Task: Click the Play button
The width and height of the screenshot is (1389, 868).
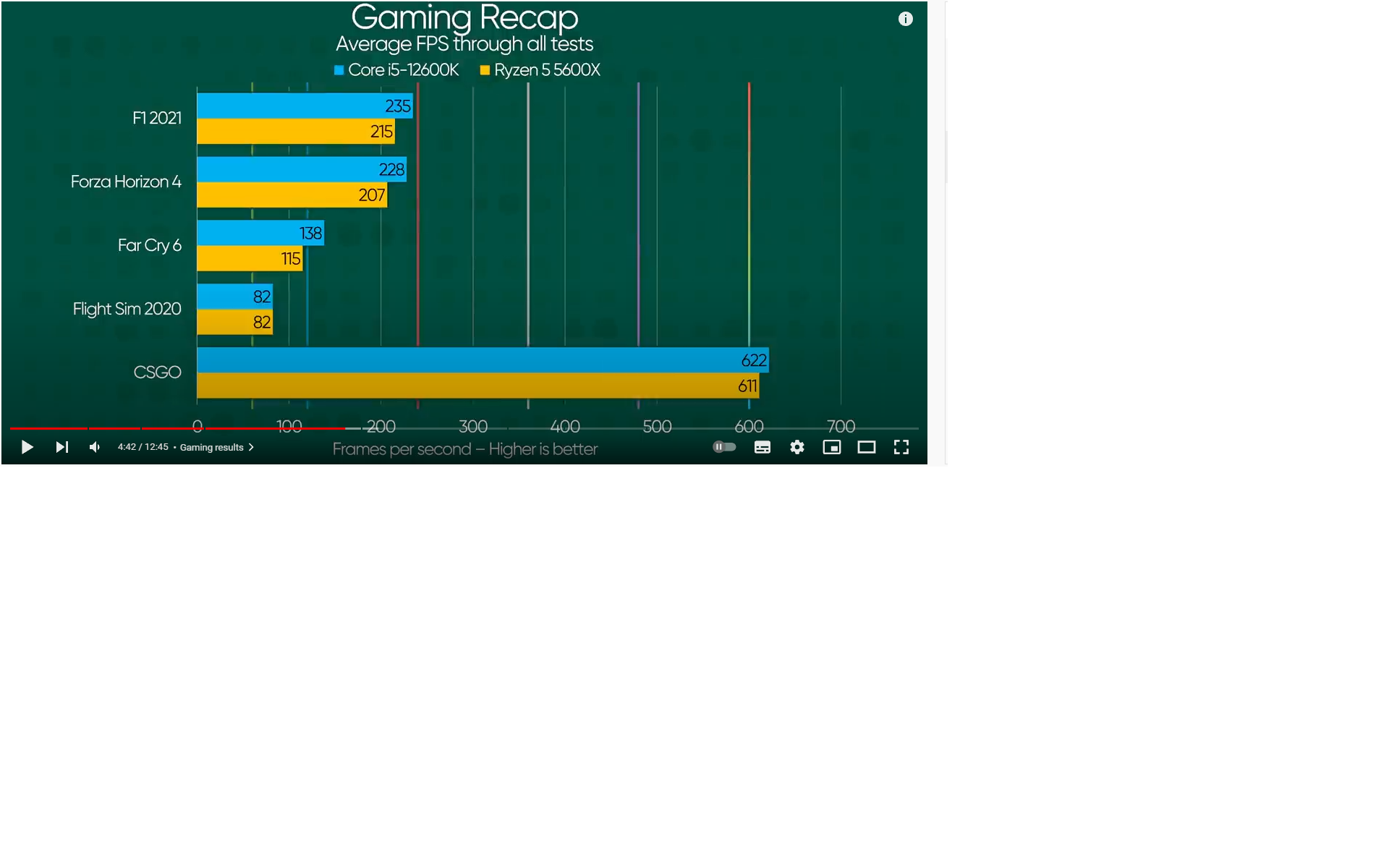Action: coord(27,447)
